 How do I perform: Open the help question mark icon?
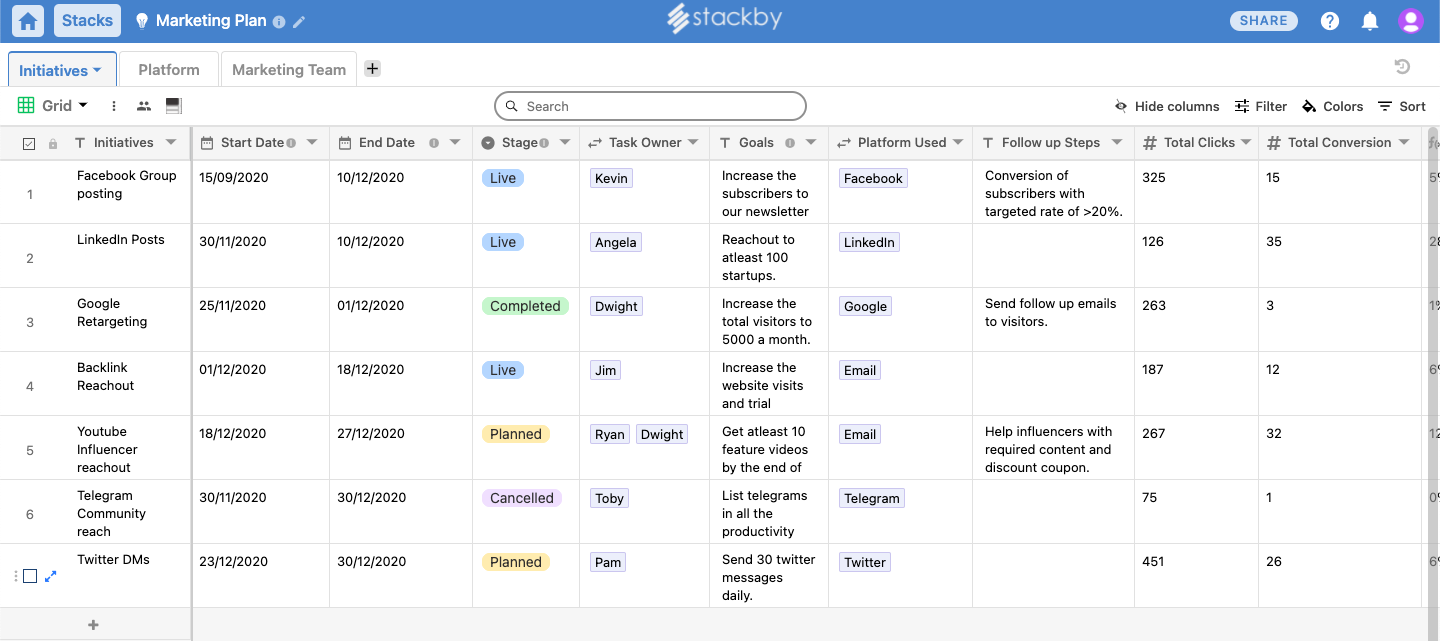coord(1329,21)
